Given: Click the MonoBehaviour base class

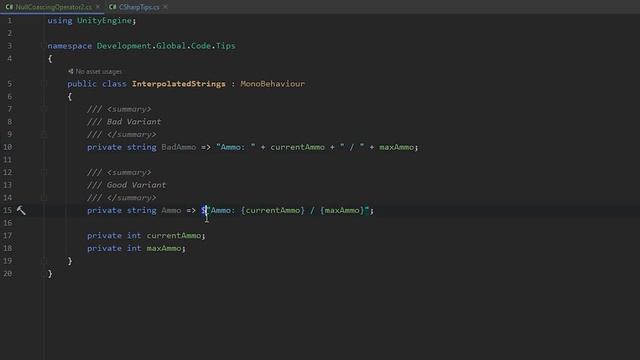Looking at the screenshot, I should tap(272, 84).
